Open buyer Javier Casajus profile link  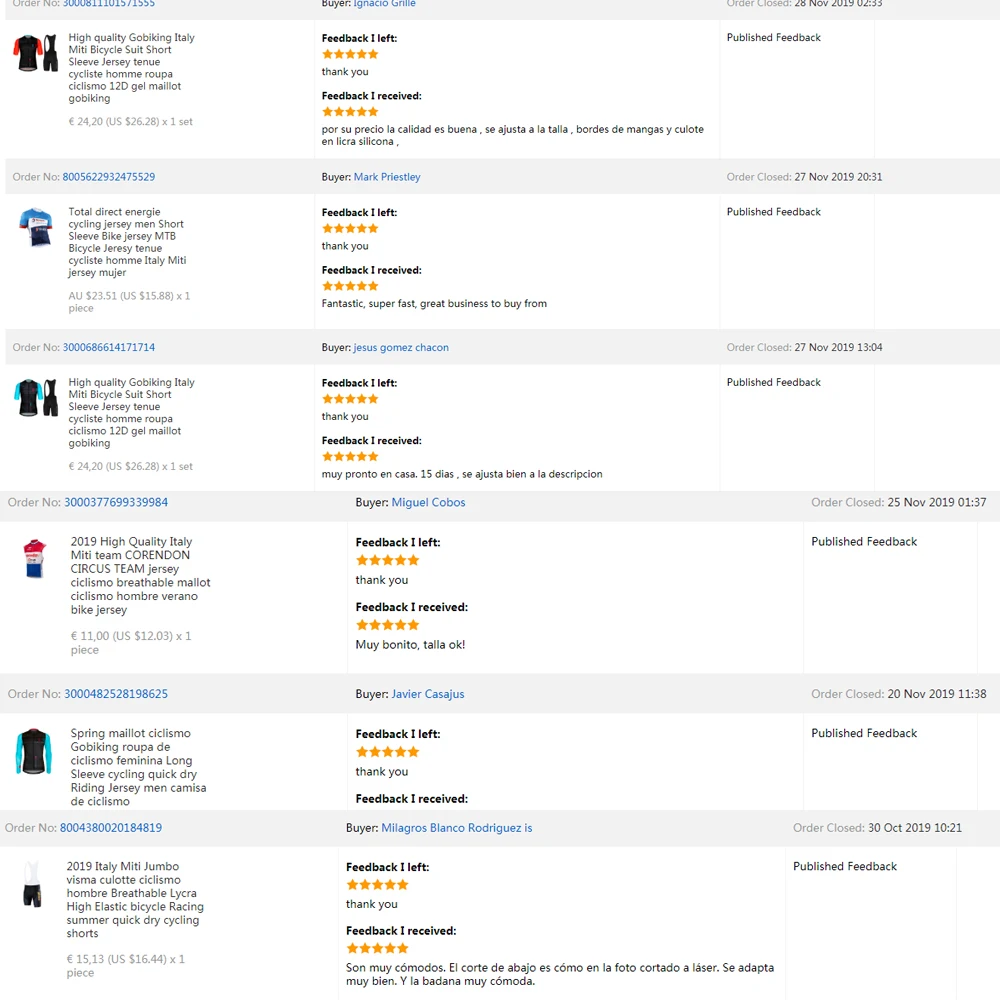coord(428,694)
